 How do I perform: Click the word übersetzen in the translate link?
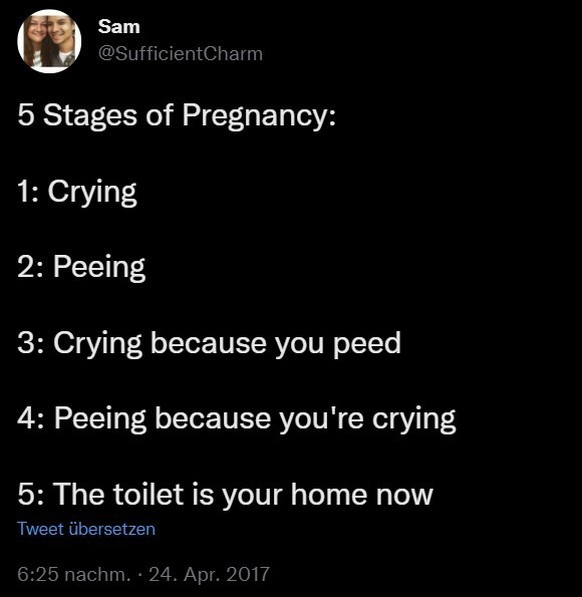(x=112, y=529)
